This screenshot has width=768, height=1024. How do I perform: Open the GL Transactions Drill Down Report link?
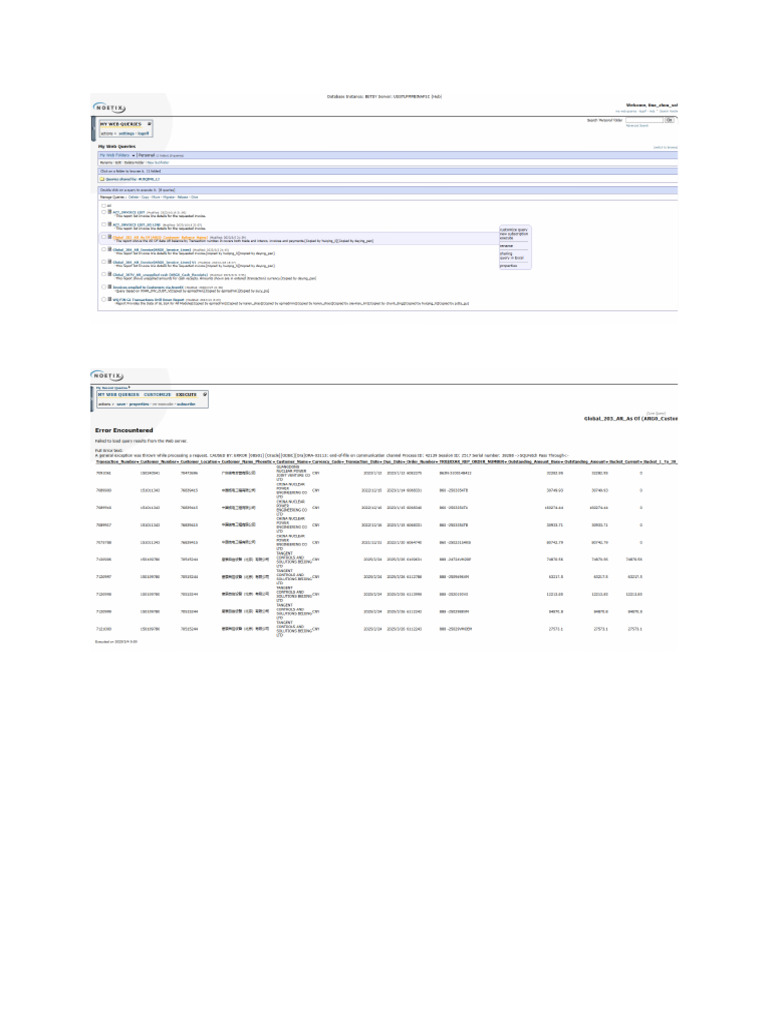coord(148,300)
